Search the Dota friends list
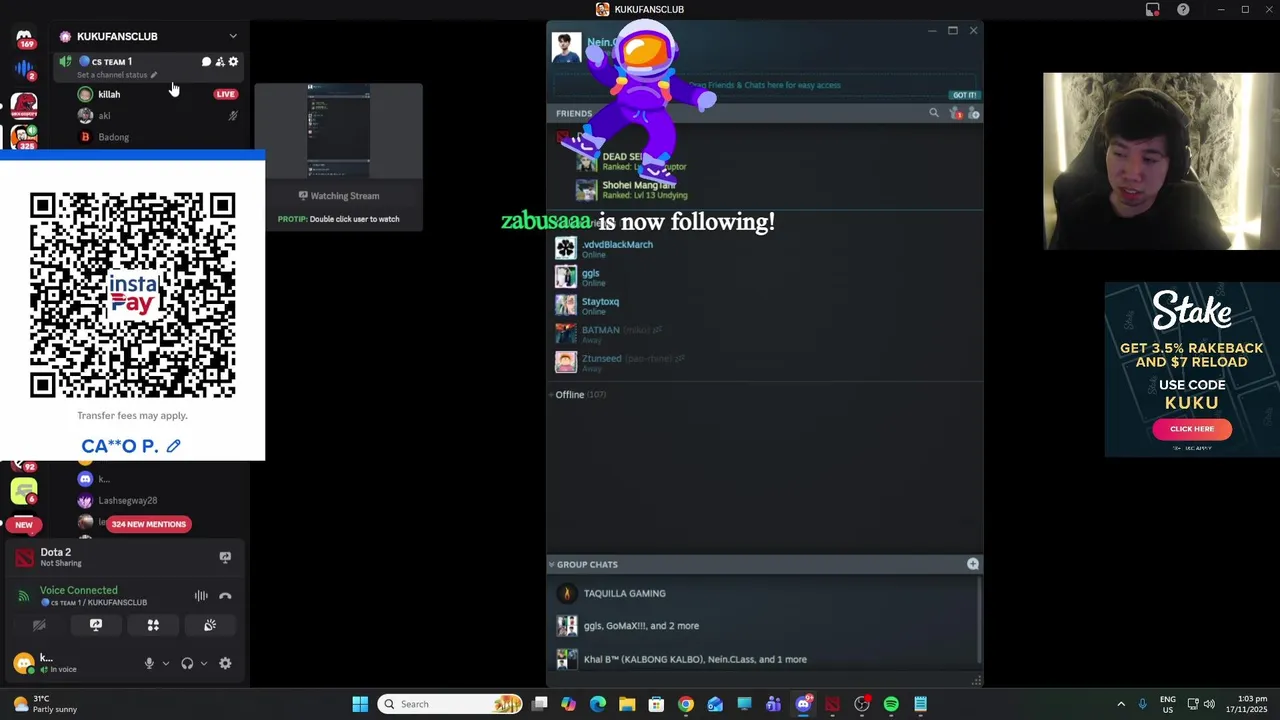1280x720 pixels. point(934,113)
